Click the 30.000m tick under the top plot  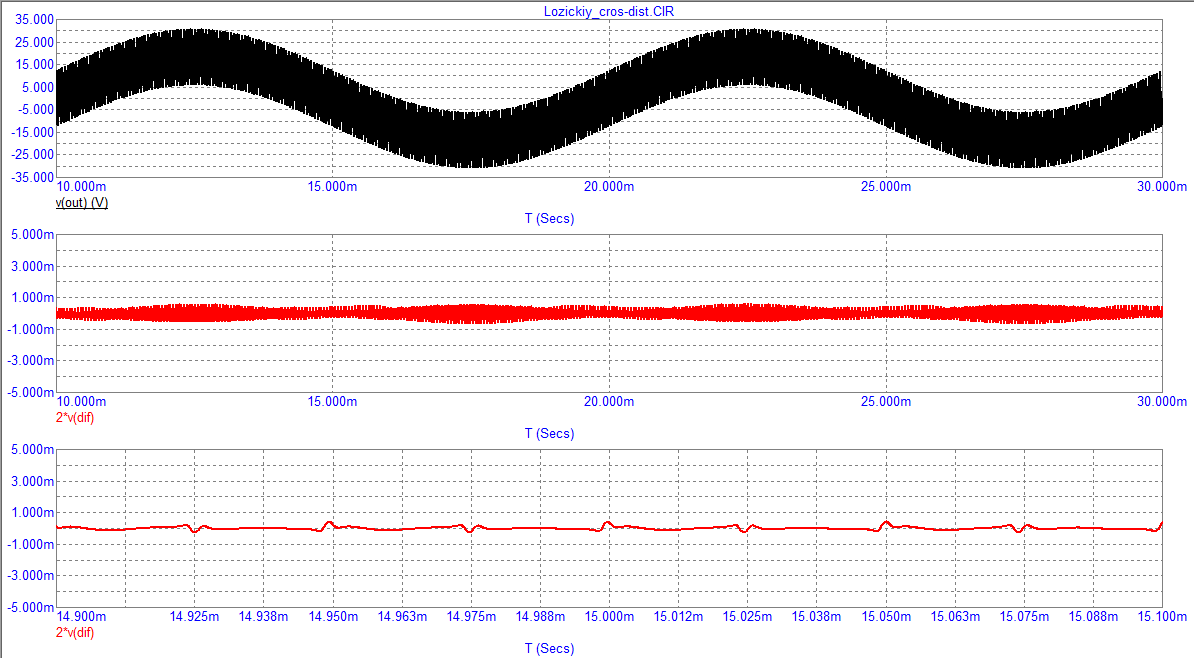point(1162,187)
